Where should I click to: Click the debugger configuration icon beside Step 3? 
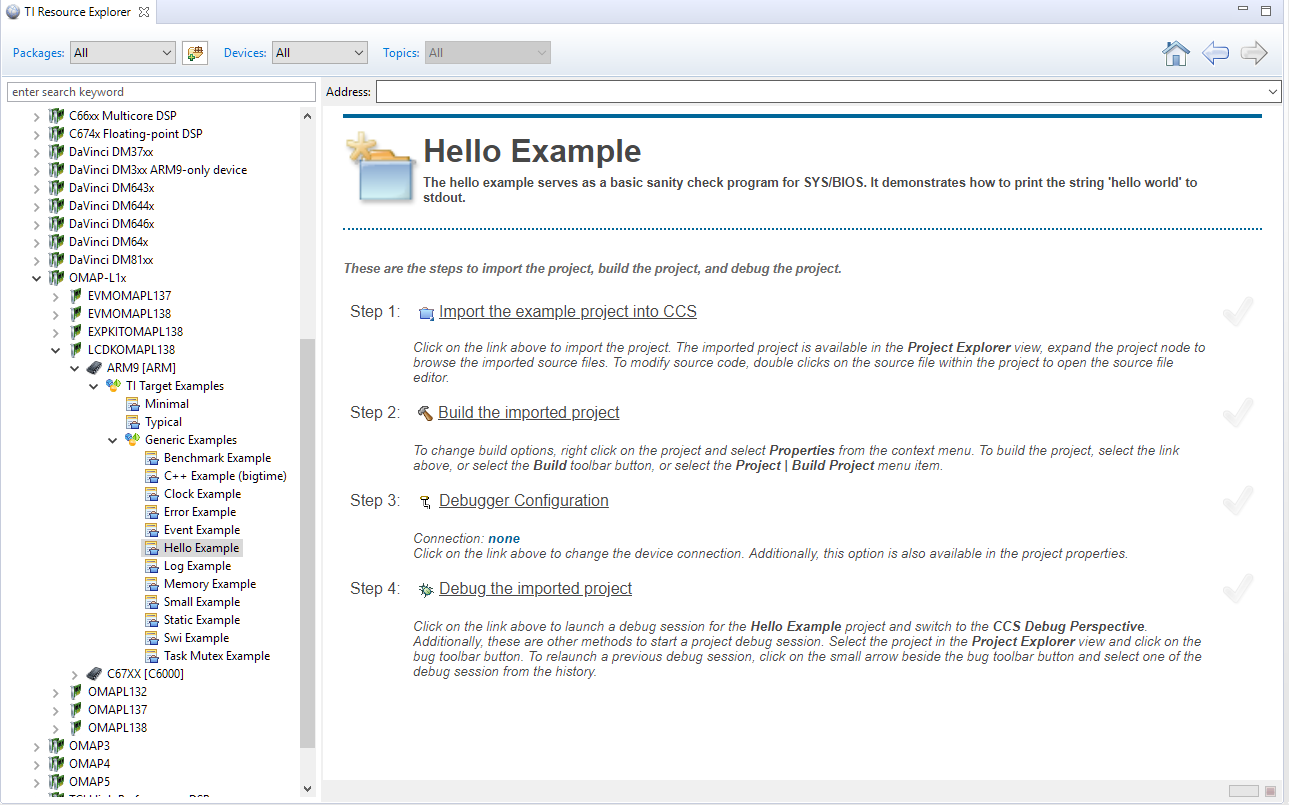coord(424,500)
